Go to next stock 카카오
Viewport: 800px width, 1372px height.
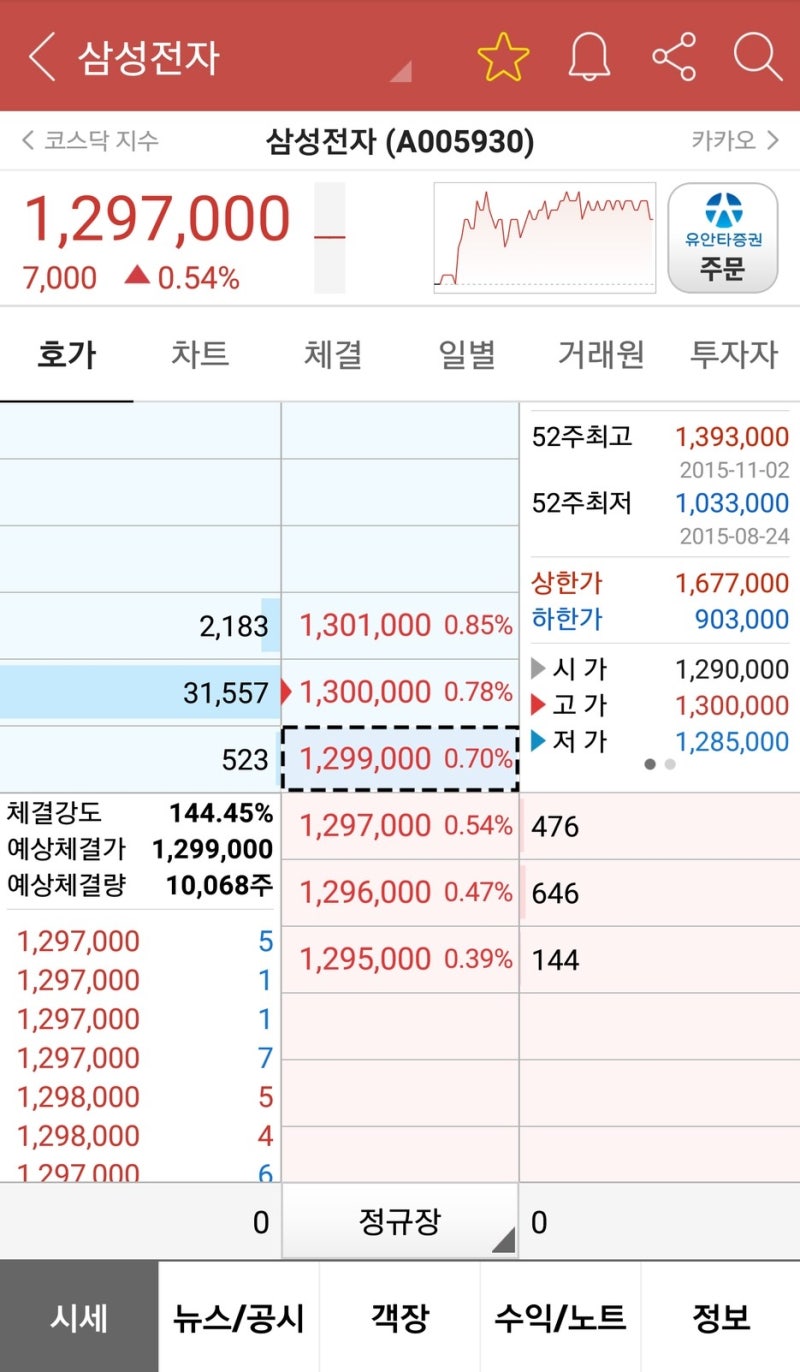tap(734, 141)
